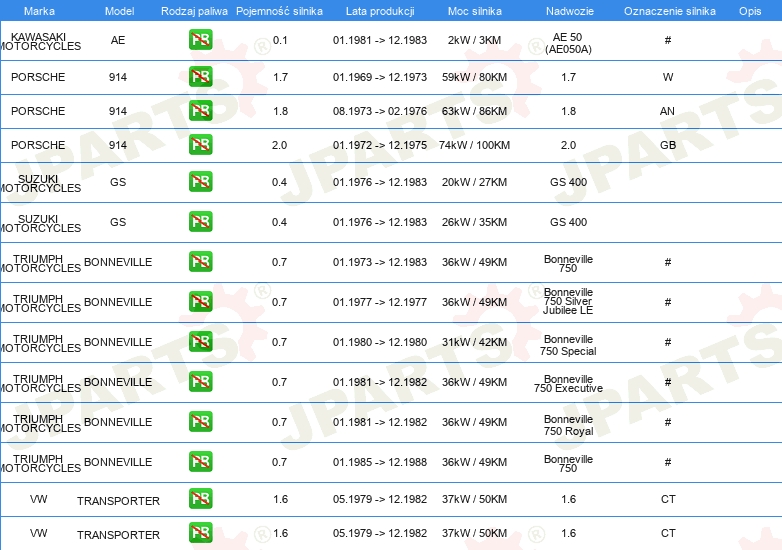Click fuel icon in Porsche 914 1.7 row

pyautogui.click(x=200, y=77)
